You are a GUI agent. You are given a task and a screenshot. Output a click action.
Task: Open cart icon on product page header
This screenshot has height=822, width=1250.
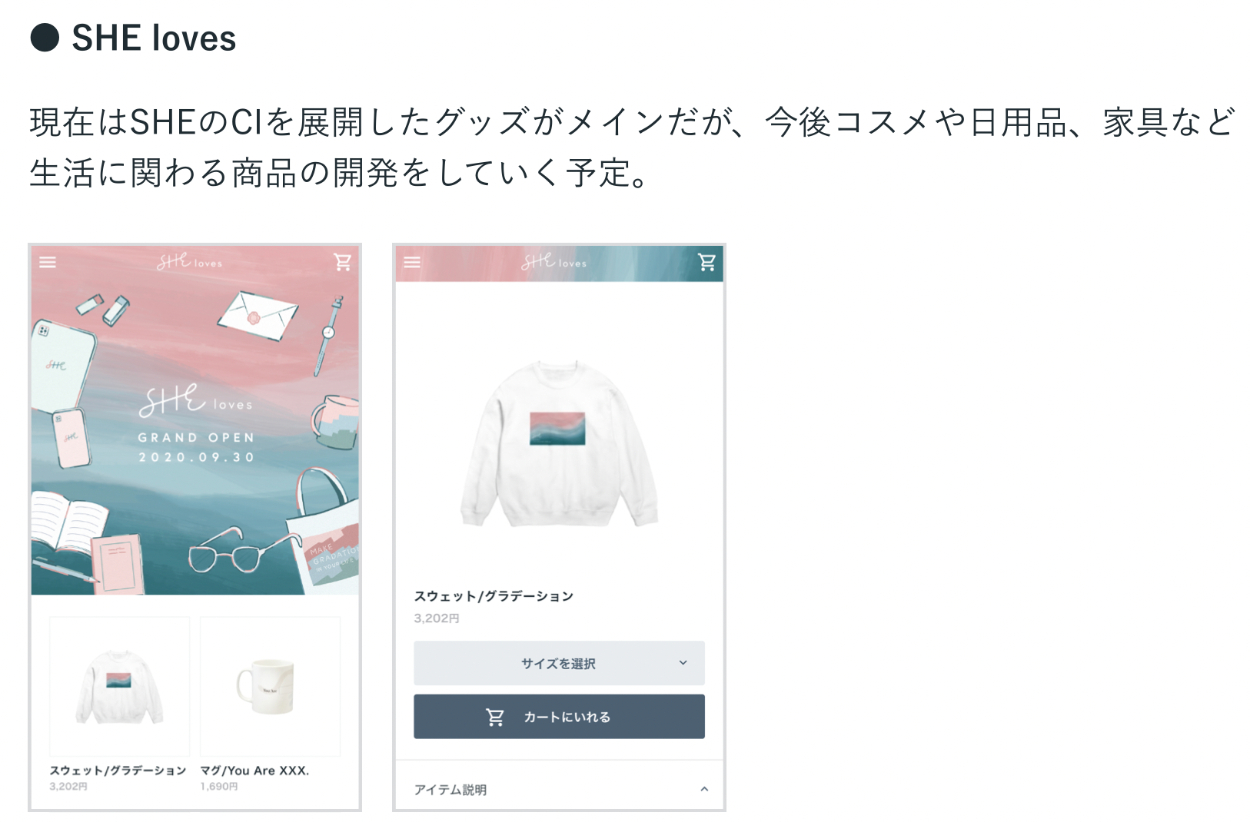click(x=707, y=262)
